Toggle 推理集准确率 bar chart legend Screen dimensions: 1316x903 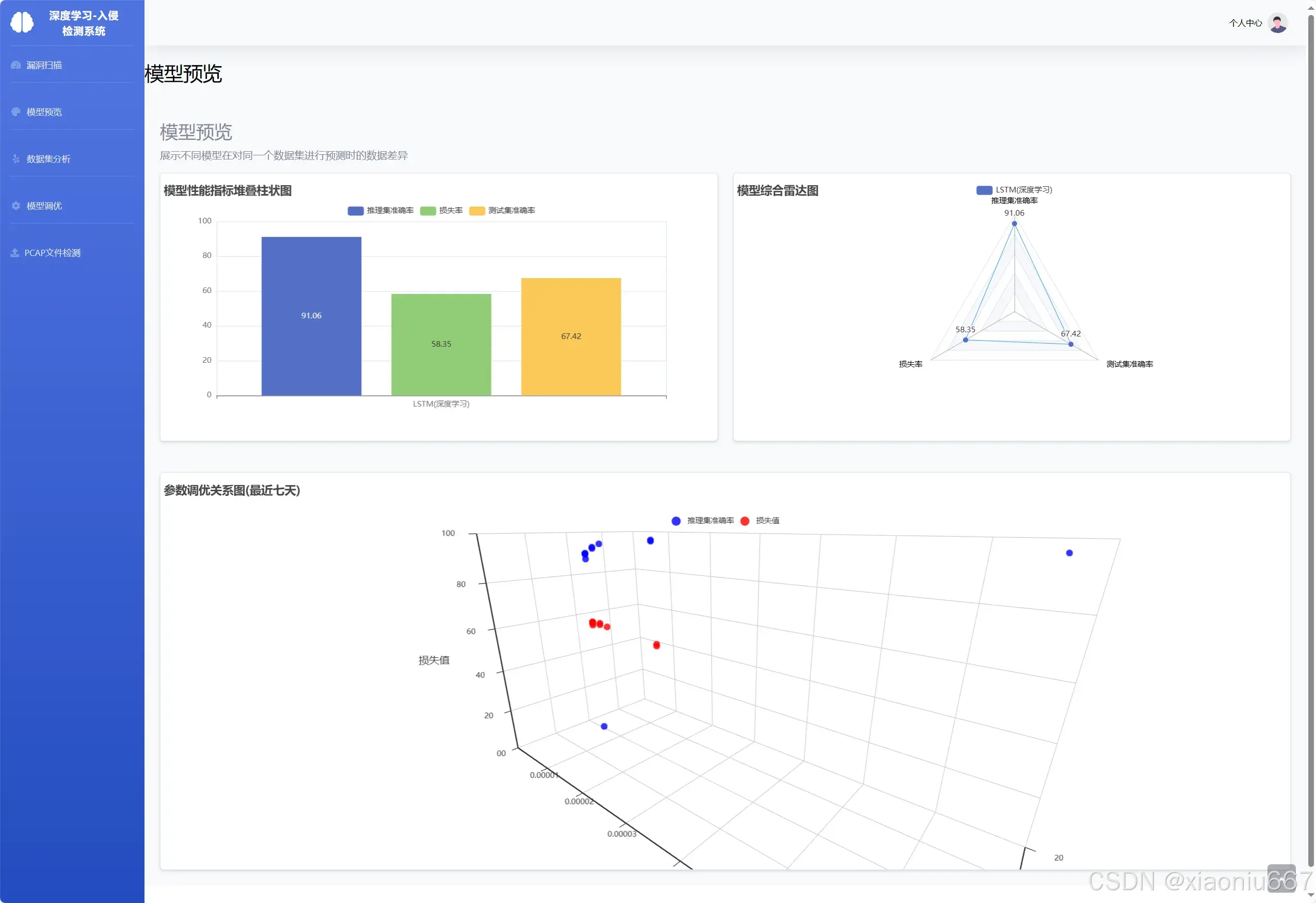tap(380, 211)
